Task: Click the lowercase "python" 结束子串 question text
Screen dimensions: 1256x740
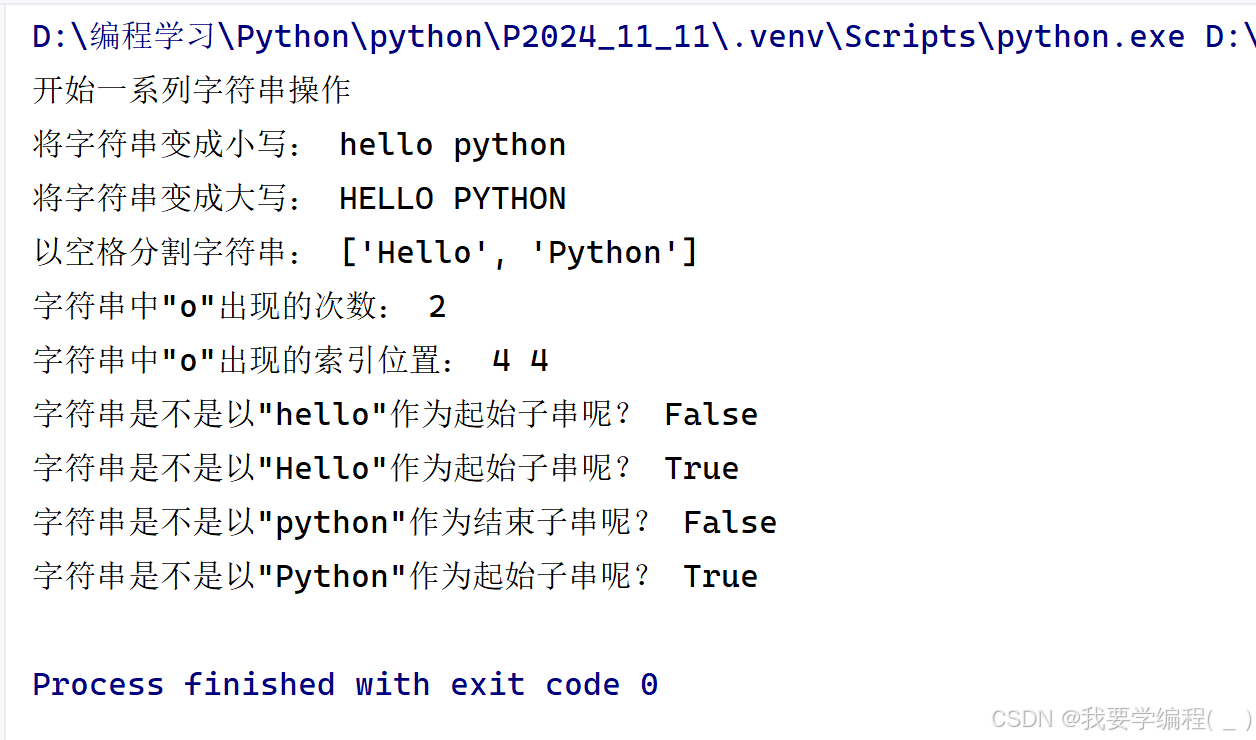Action: point(342,523)
